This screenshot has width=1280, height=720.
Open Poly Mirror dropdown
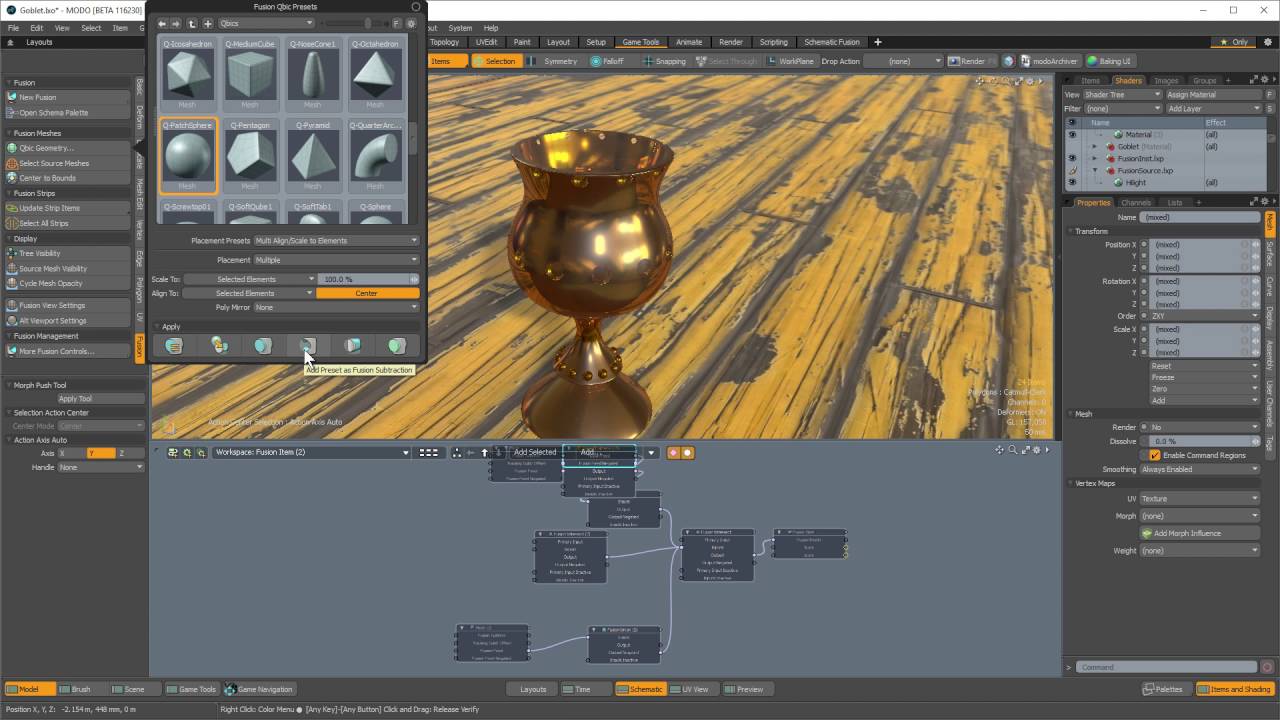(x=336, y=307)
